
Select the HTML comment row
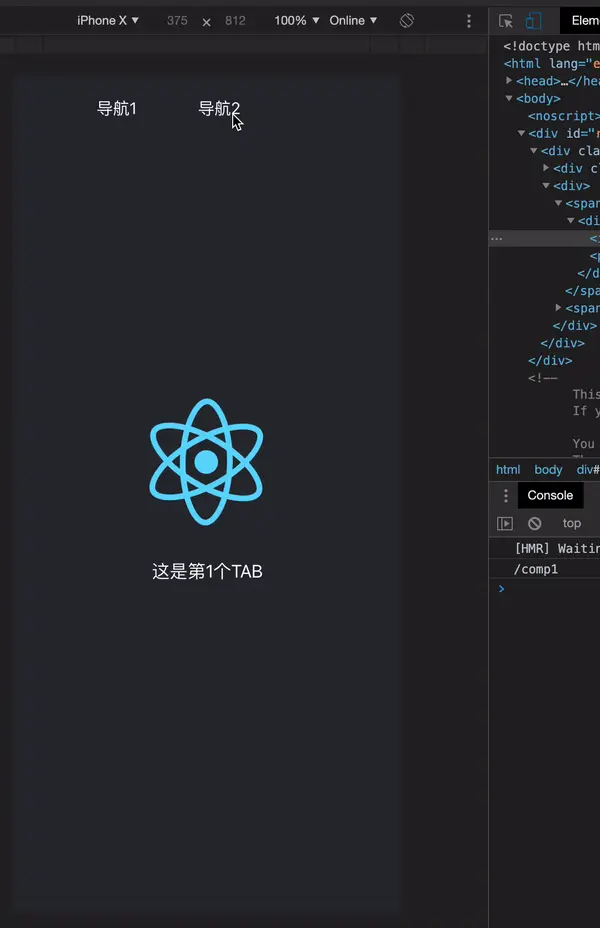(543, 378)
